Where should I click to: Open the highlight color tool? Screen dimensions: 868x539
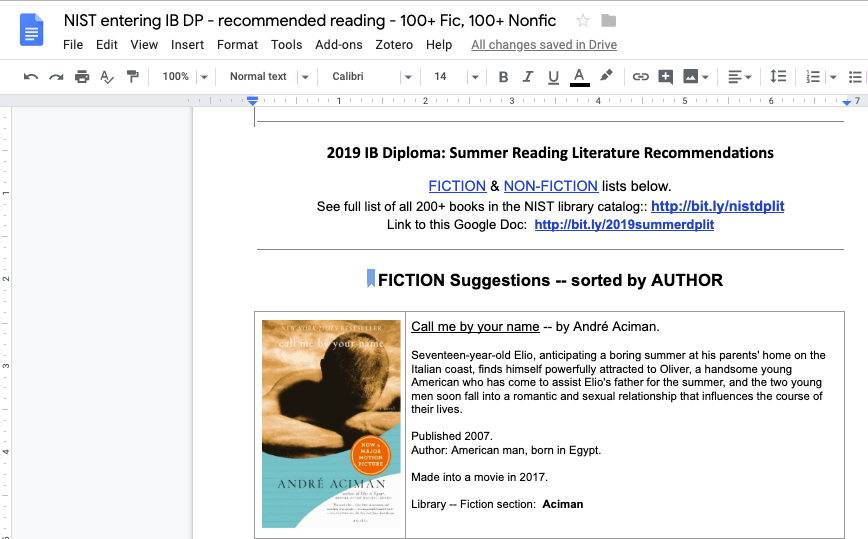pos(606,76)
